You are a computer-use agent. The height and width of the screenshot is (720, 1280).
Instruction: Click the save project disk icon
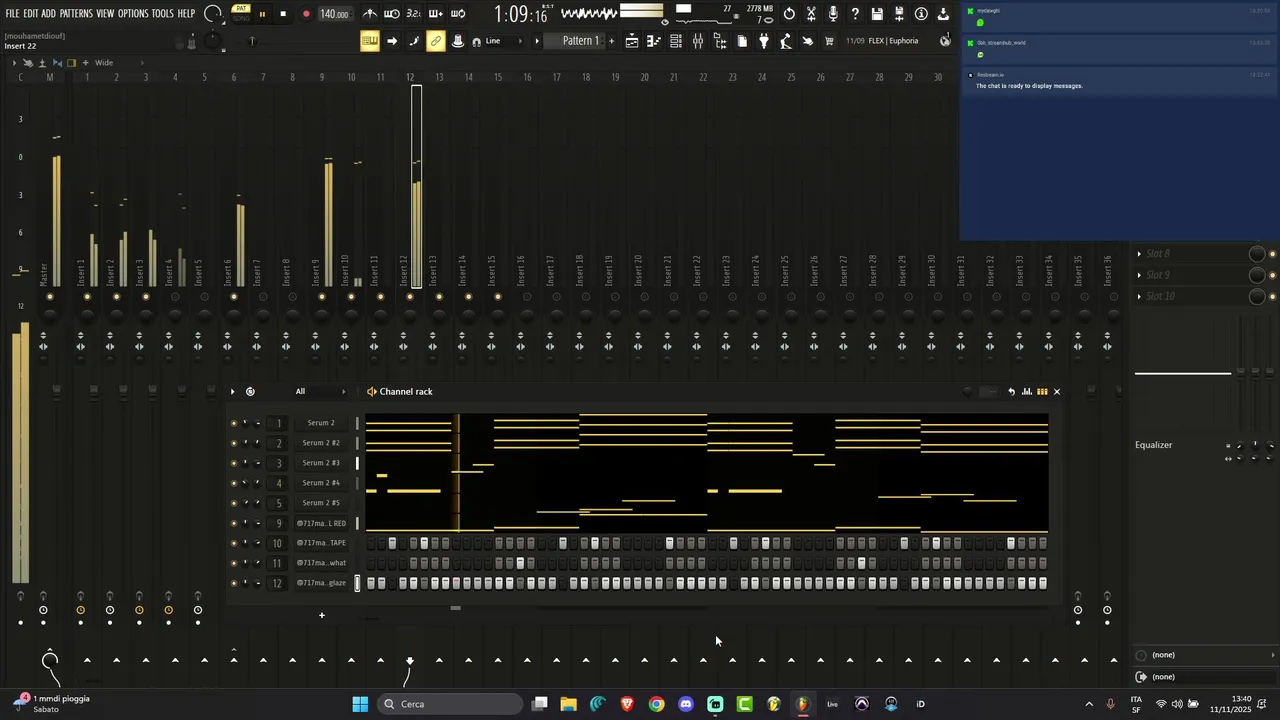[877, 14]
